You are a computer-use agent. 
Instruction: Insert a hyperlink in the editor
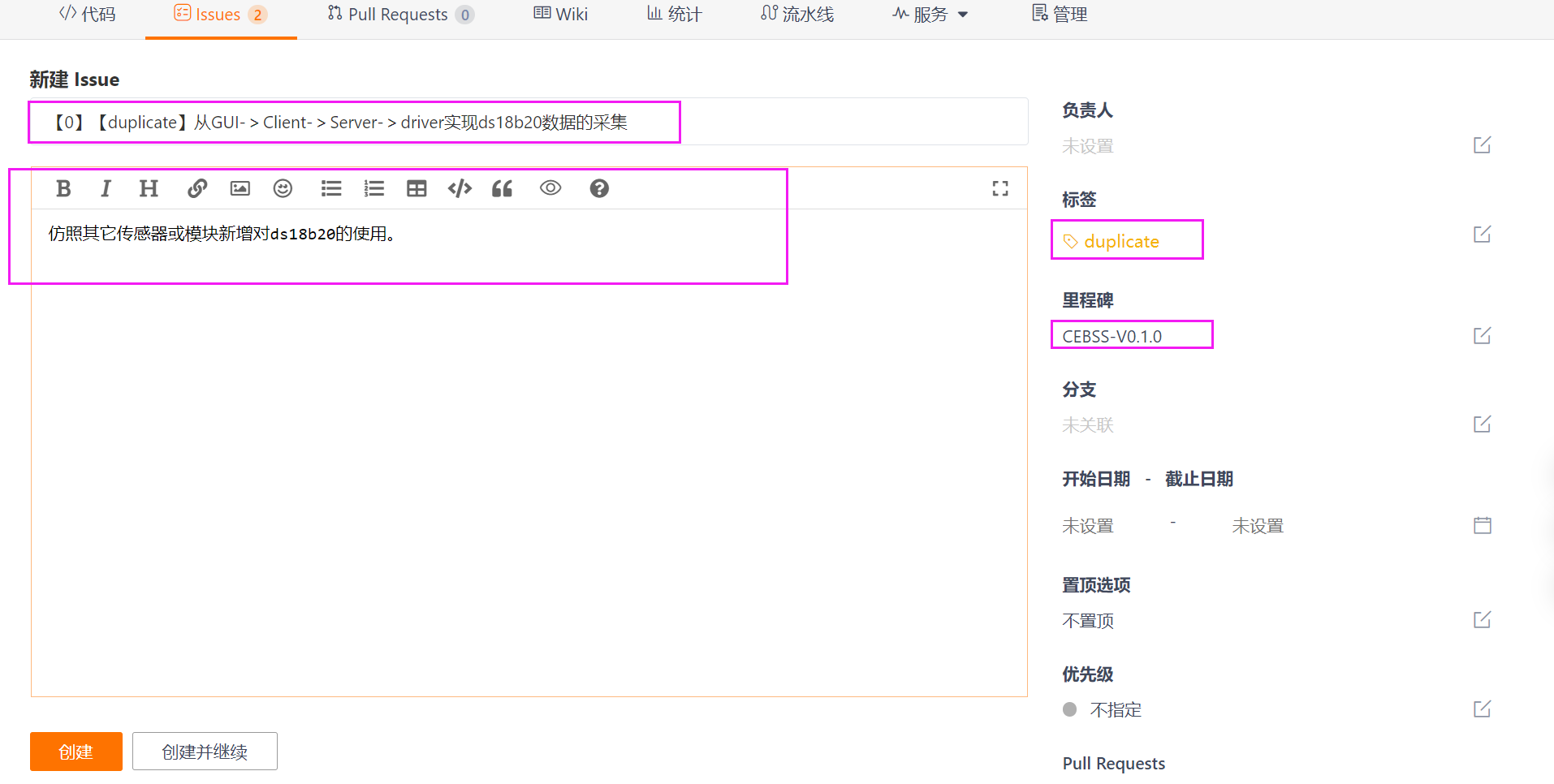(x=197, y=188)
